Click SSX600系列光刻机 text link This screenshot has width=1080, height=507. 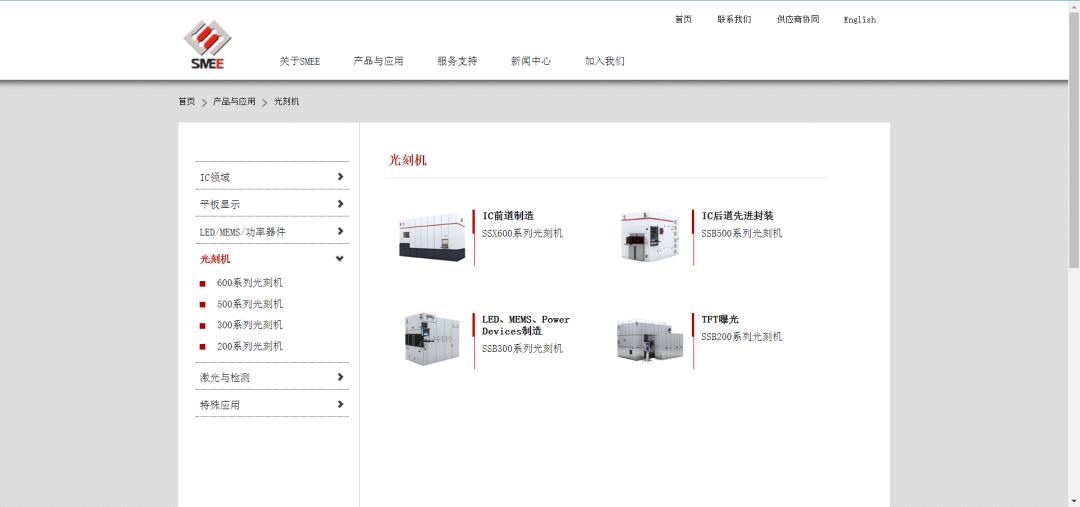522,233
